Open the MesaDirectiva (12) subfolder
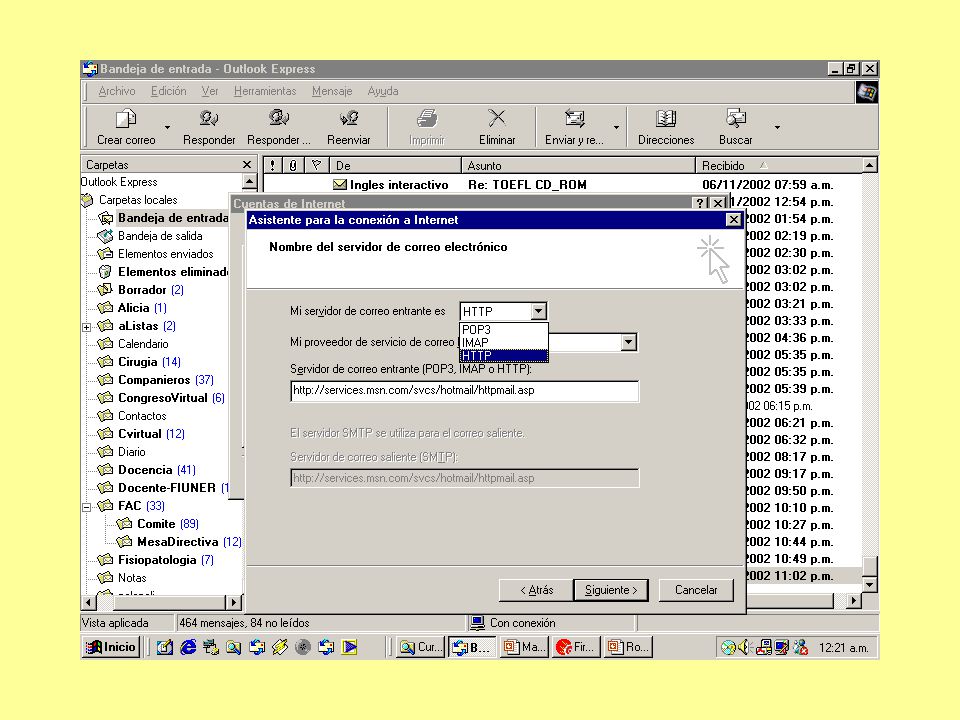Viewport: 960px width, 720px height. pos(189,542)
